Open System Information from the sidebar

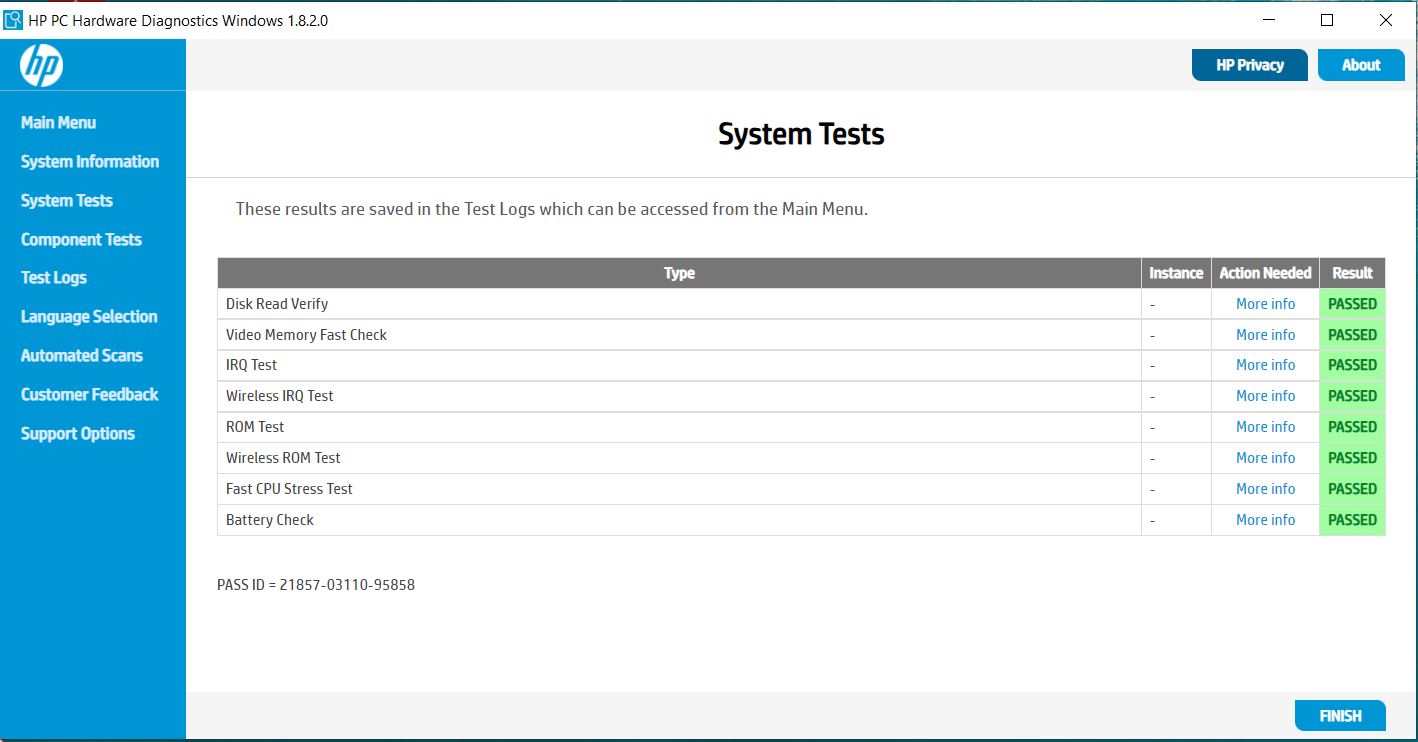point(89,161)
